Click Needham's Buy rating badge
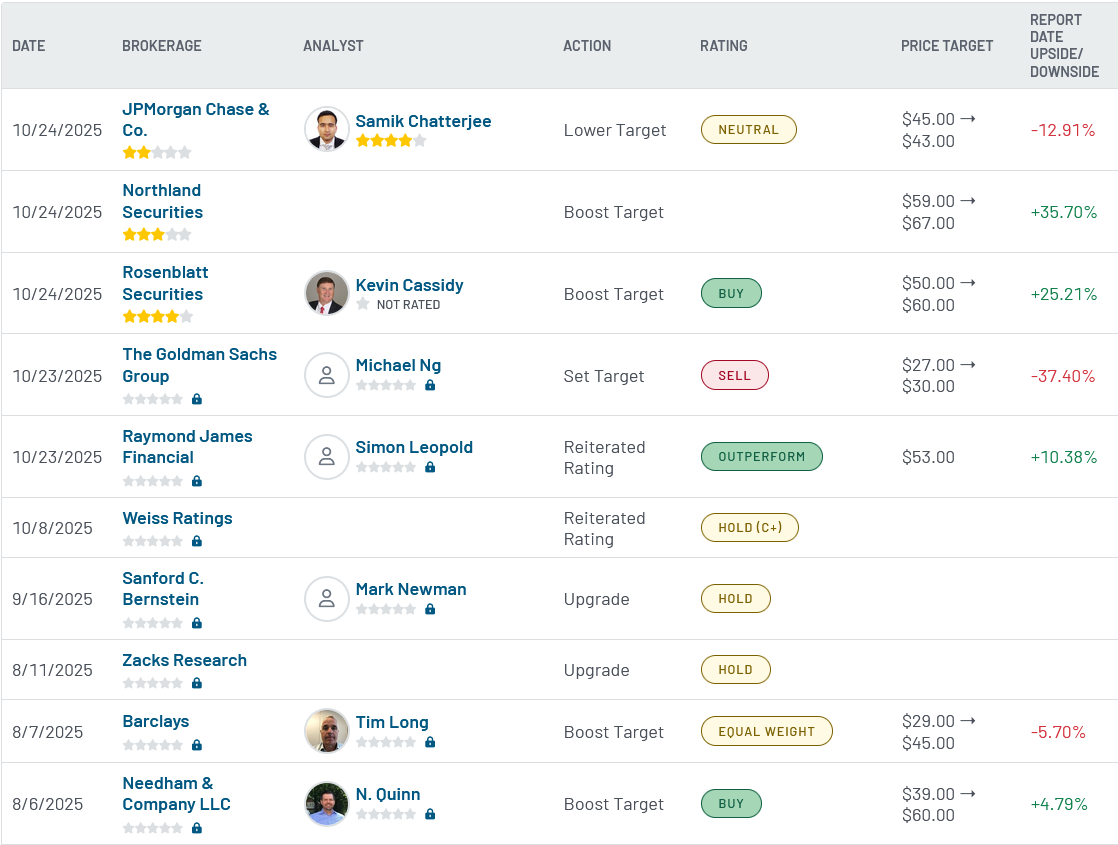 point(731,803)
